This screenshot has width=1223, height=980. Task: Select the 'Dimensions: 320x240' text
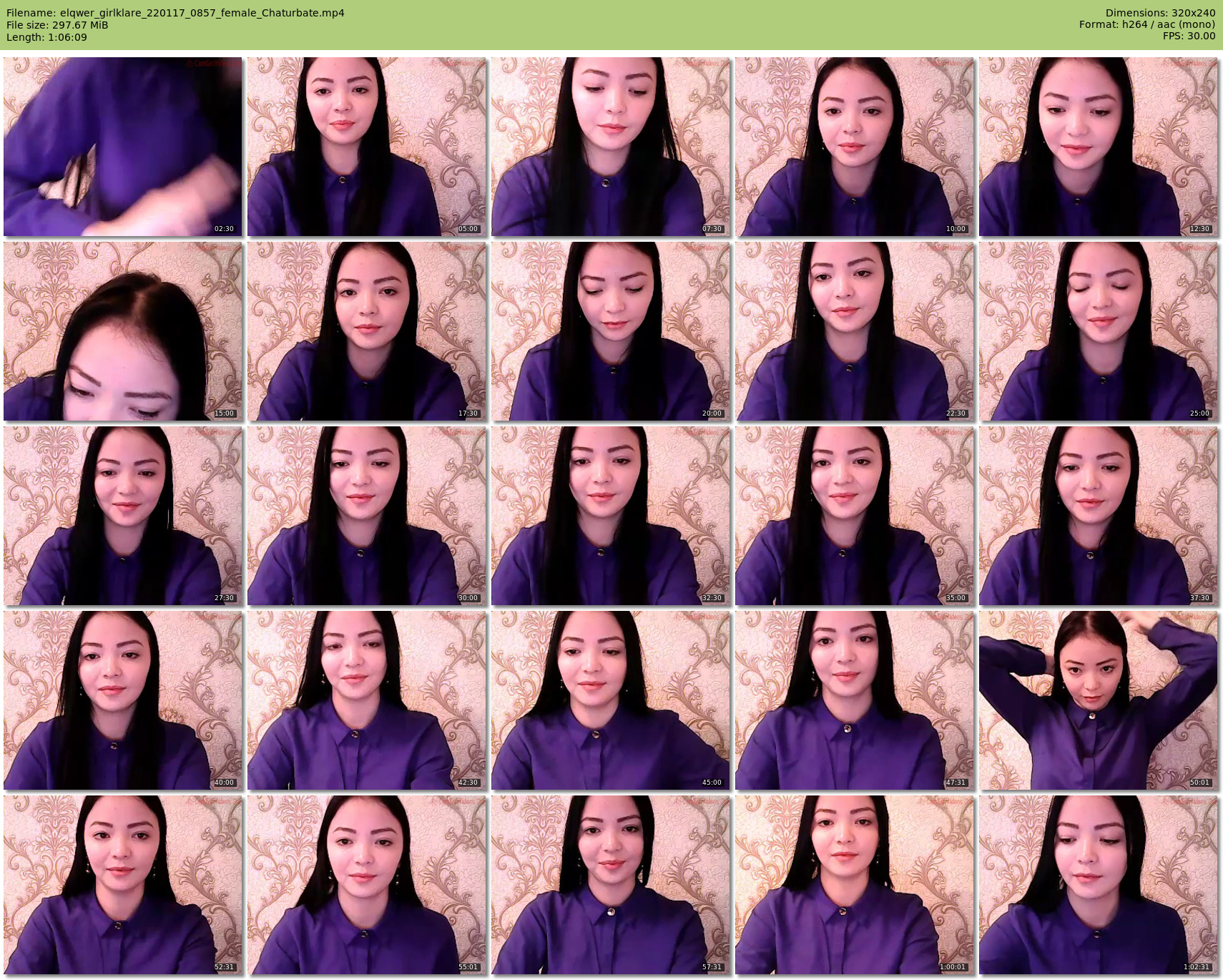coord(1160,13)
